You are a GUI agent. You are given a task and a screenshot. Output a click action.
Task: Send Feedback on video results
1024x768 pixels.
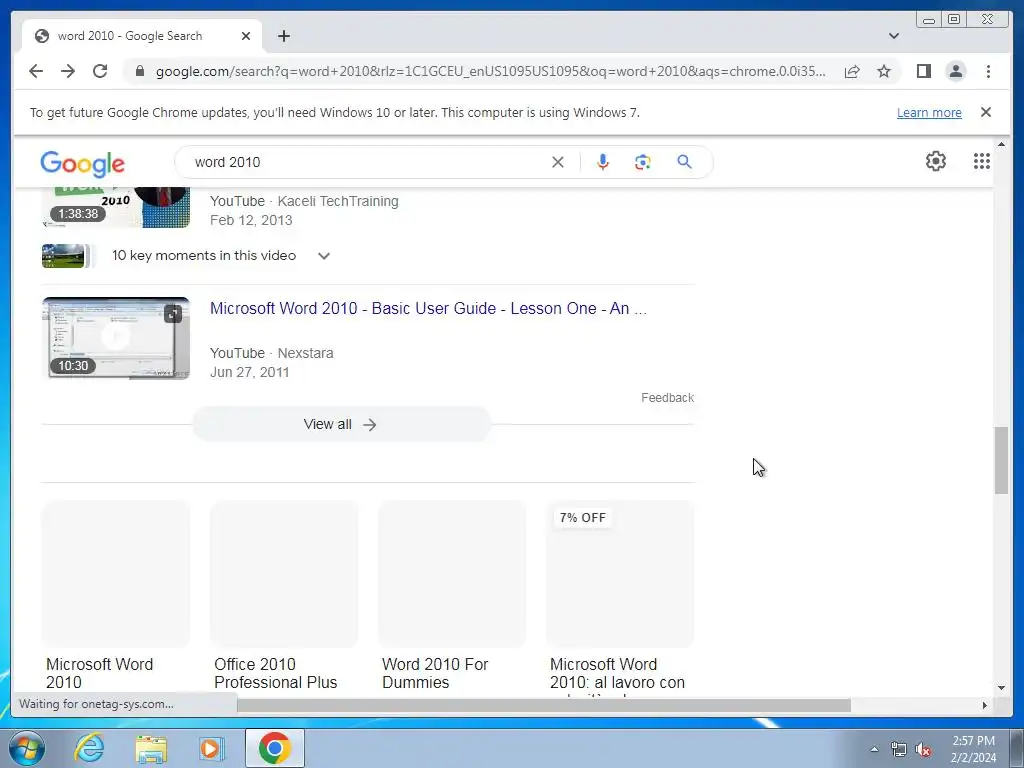click(x=667, y=398)
